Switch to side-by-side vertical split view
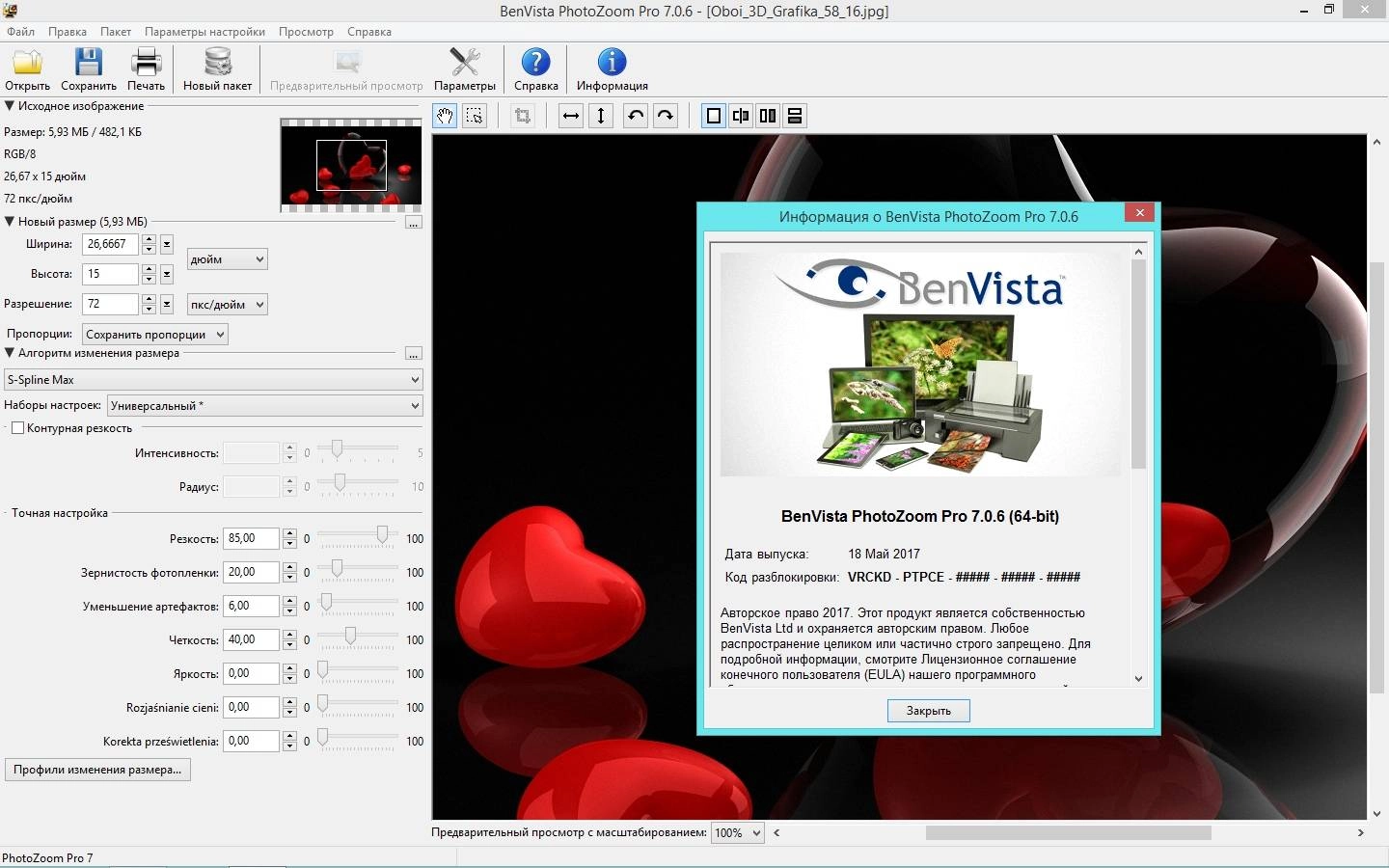 [768, 116]
